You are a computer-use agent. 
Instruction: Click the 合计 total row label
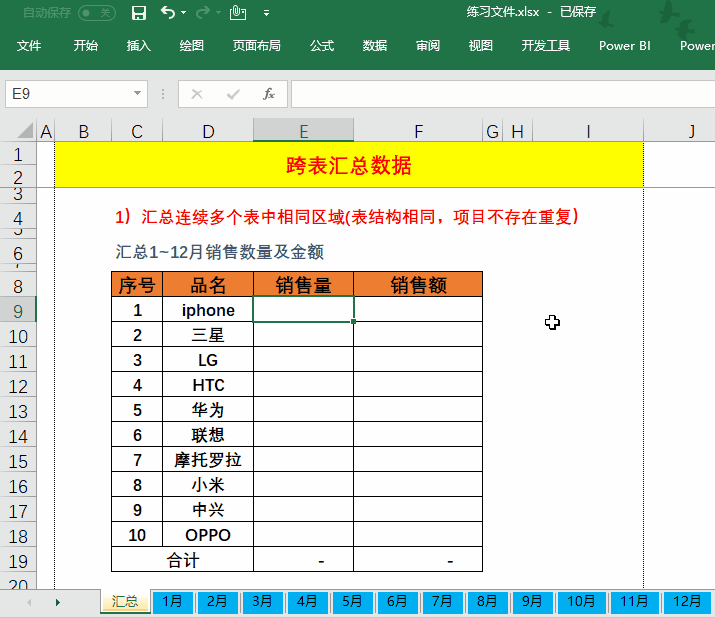tap(182, 560)
